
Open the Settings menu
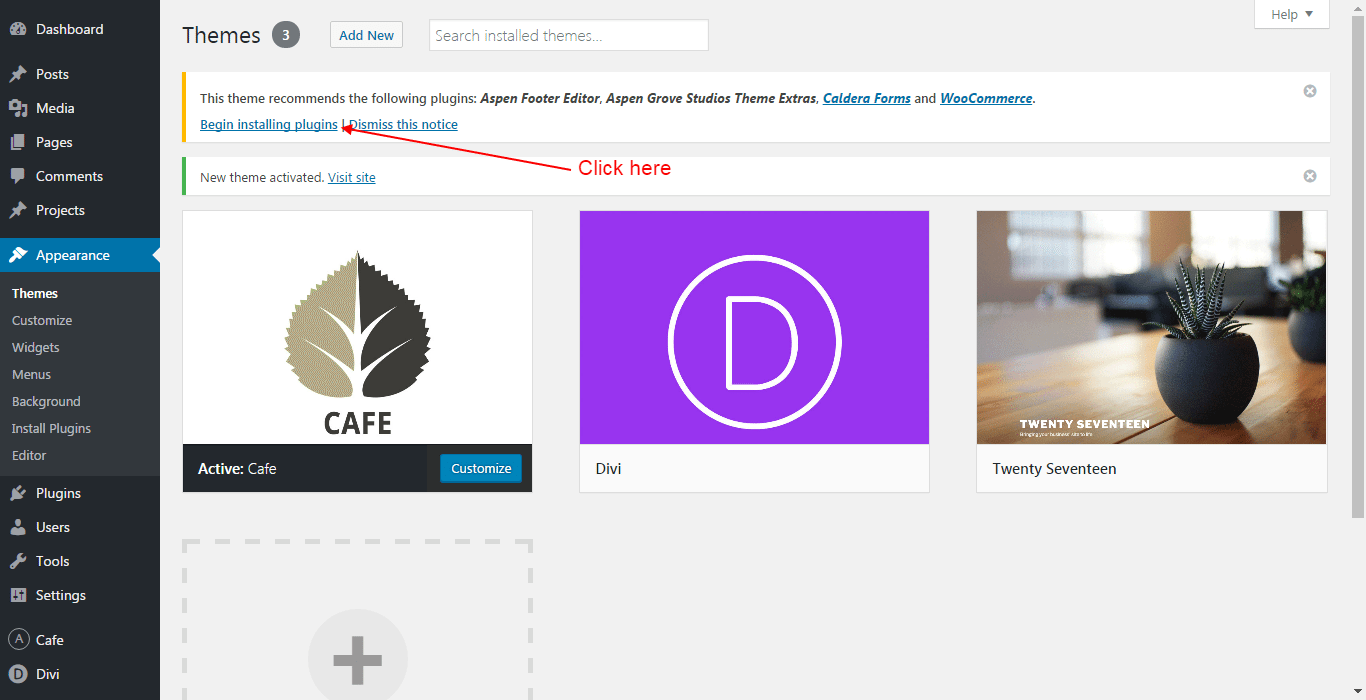click(x=80, y=595)
